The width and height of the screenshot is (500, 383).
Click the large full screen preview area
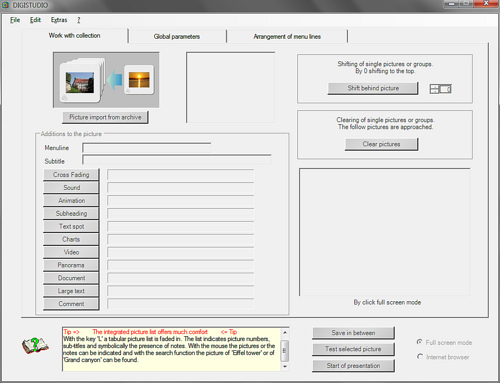tap(385, 232)
